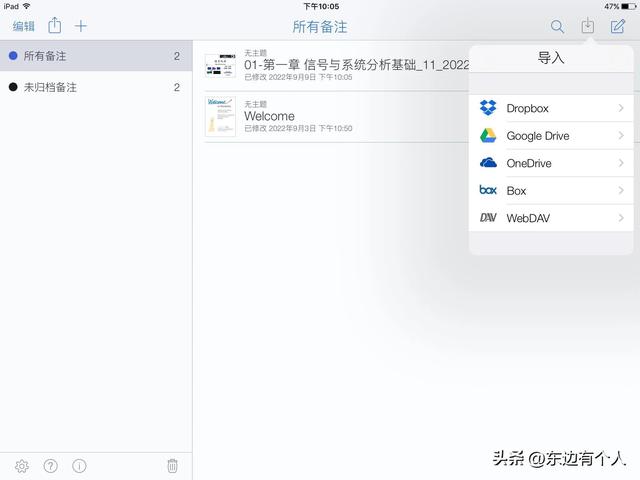Click the Dropbox logo icon
This screenshot has height=480, width=640.
pos(488,108)
